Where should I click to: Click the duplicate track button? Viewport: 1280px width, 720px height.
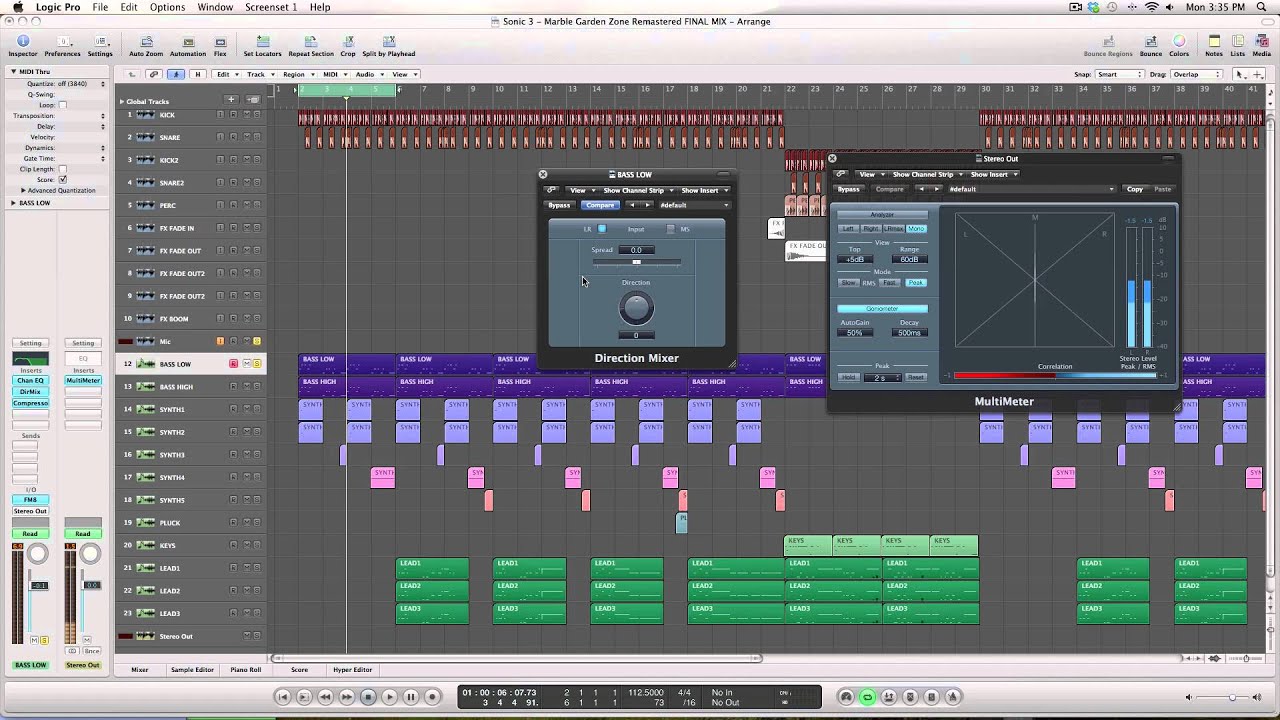tap(253, 99)
